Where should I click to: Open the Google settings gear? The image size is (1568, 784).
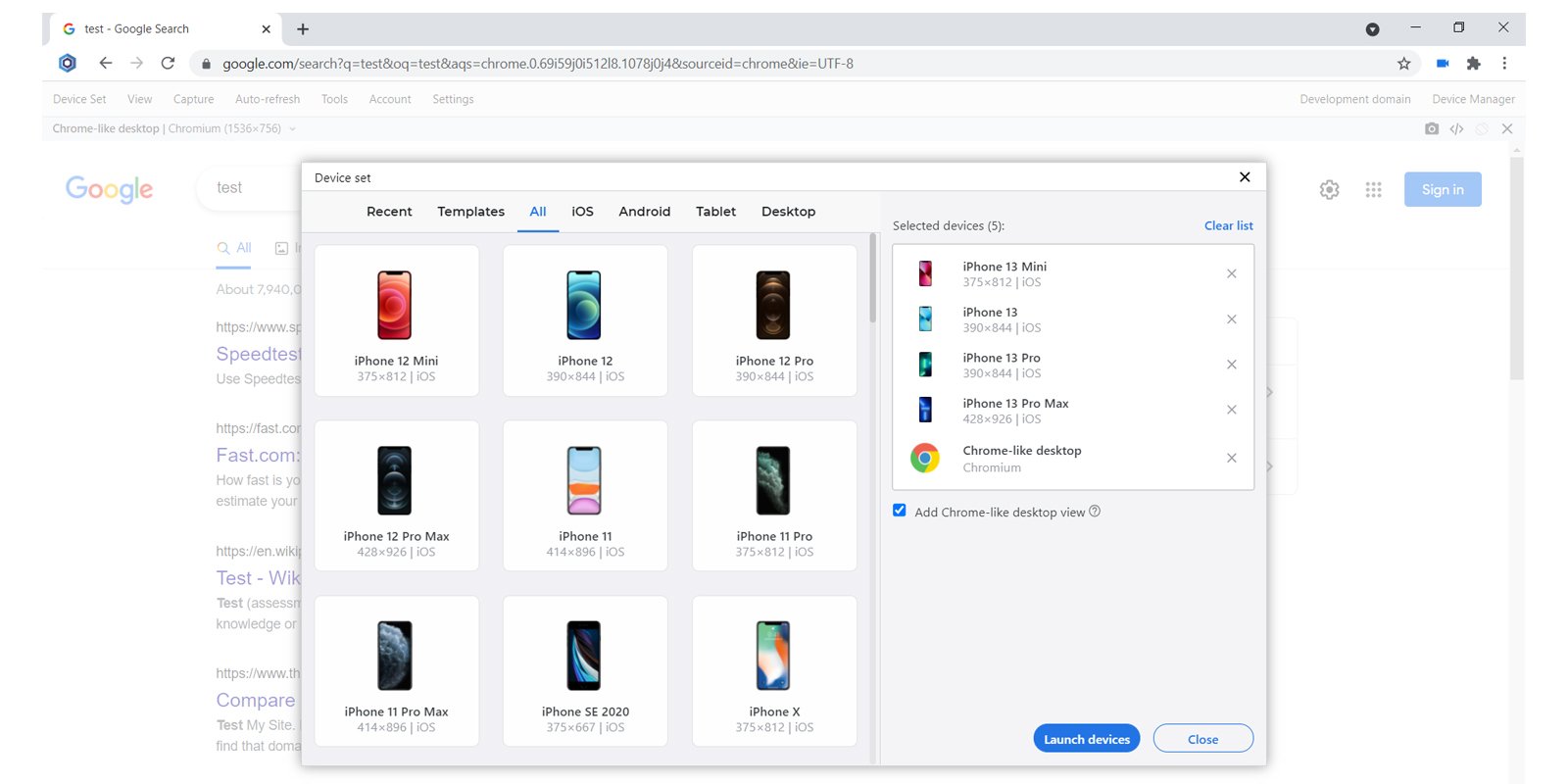point(1329,189)
